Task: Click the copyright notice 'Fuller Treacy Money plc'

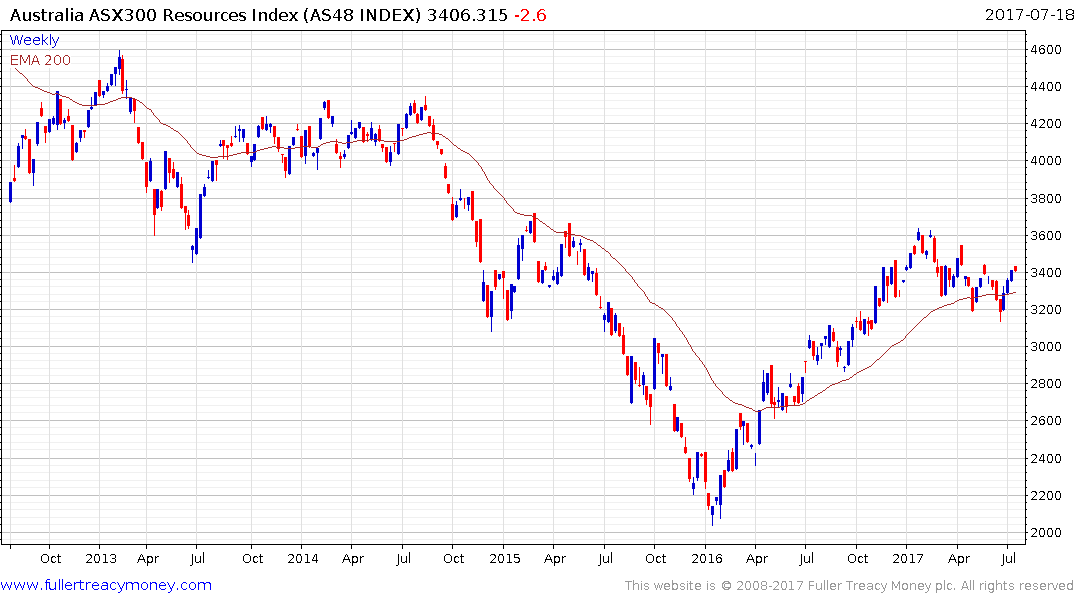Action: pos(882,586)
